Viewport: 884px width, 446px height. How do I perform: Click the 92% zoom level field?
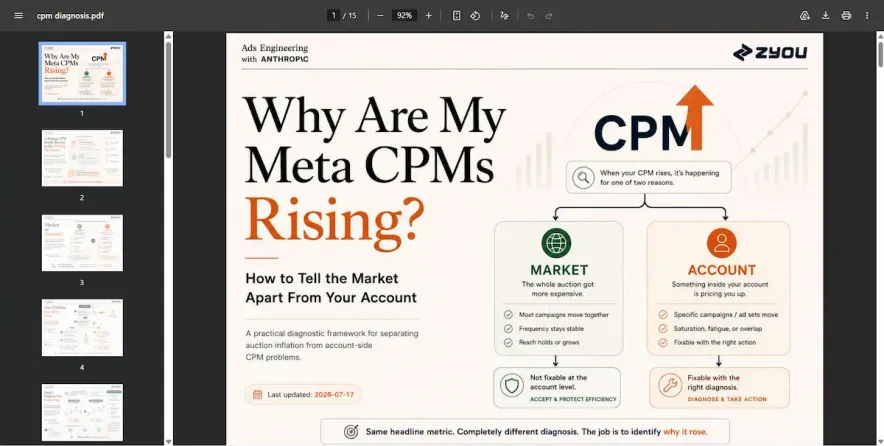pos(404,15)
